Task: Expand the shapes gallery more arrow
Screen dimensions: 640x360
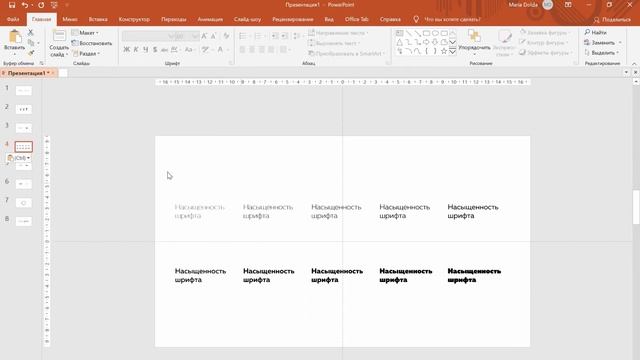Action: [x=452, y=51]
